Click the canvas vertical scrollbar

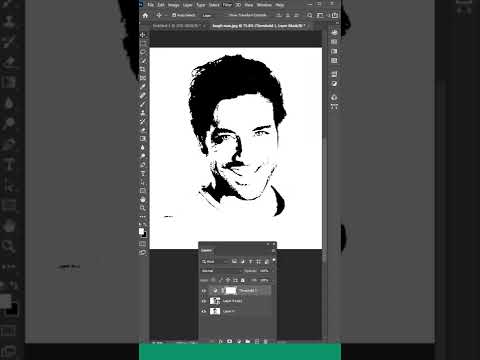click(324, 200)
